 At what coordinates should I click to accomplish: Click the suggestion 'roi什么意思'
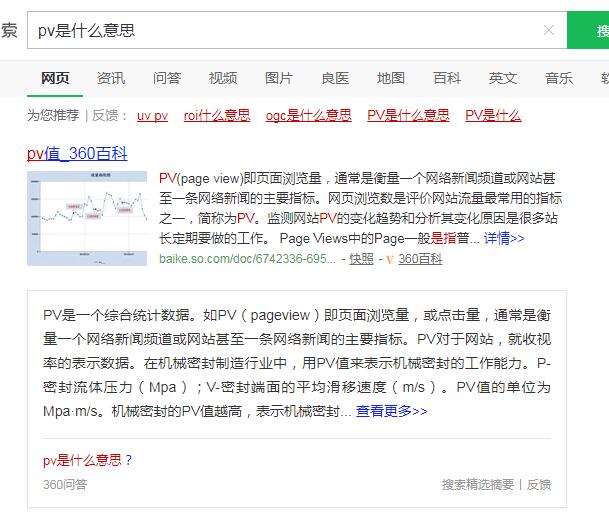pyautogui.click(x=217, y=115)
